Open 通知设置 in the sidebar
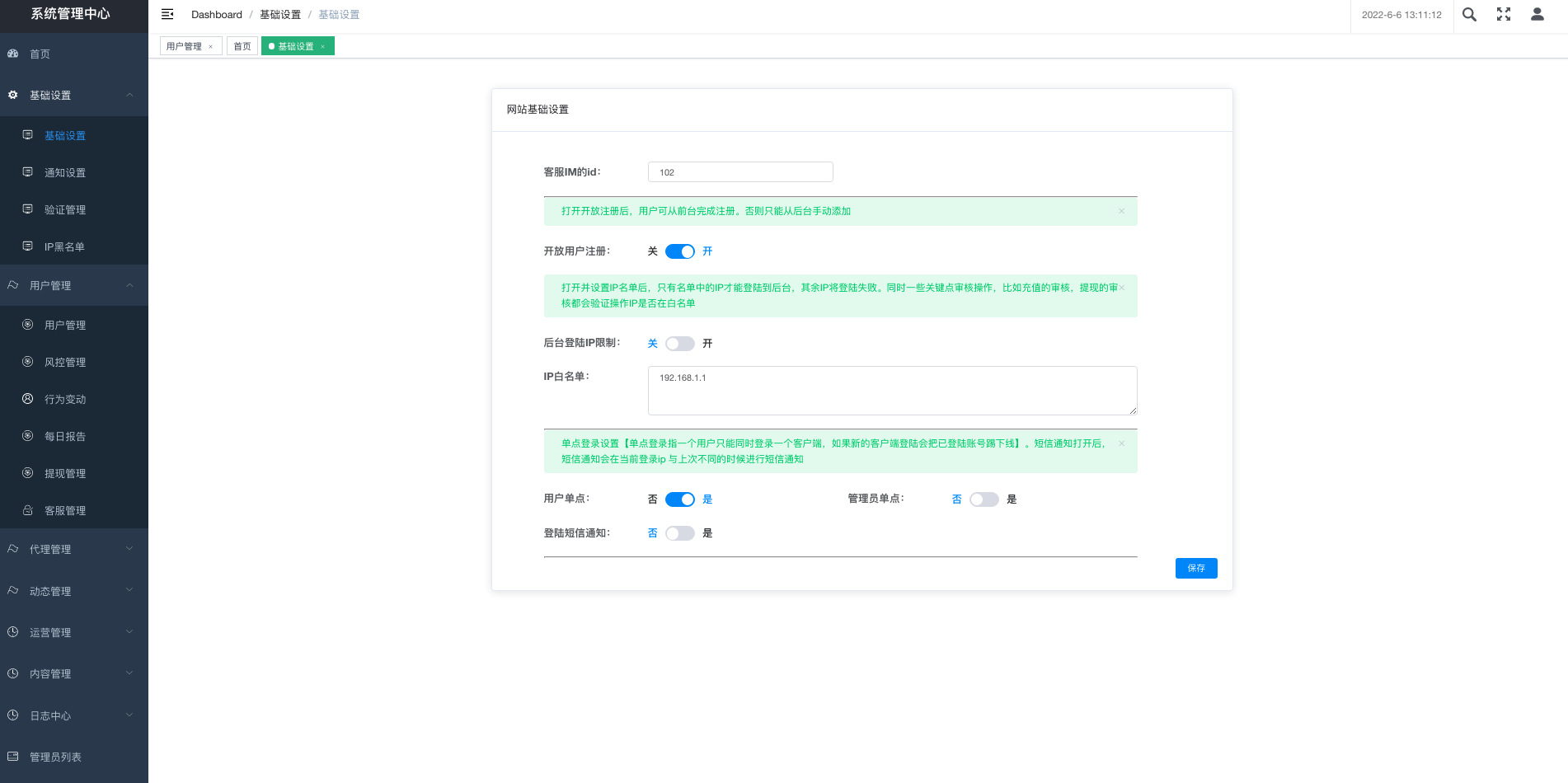1568x783 pixels. click(x=74, y=172)
